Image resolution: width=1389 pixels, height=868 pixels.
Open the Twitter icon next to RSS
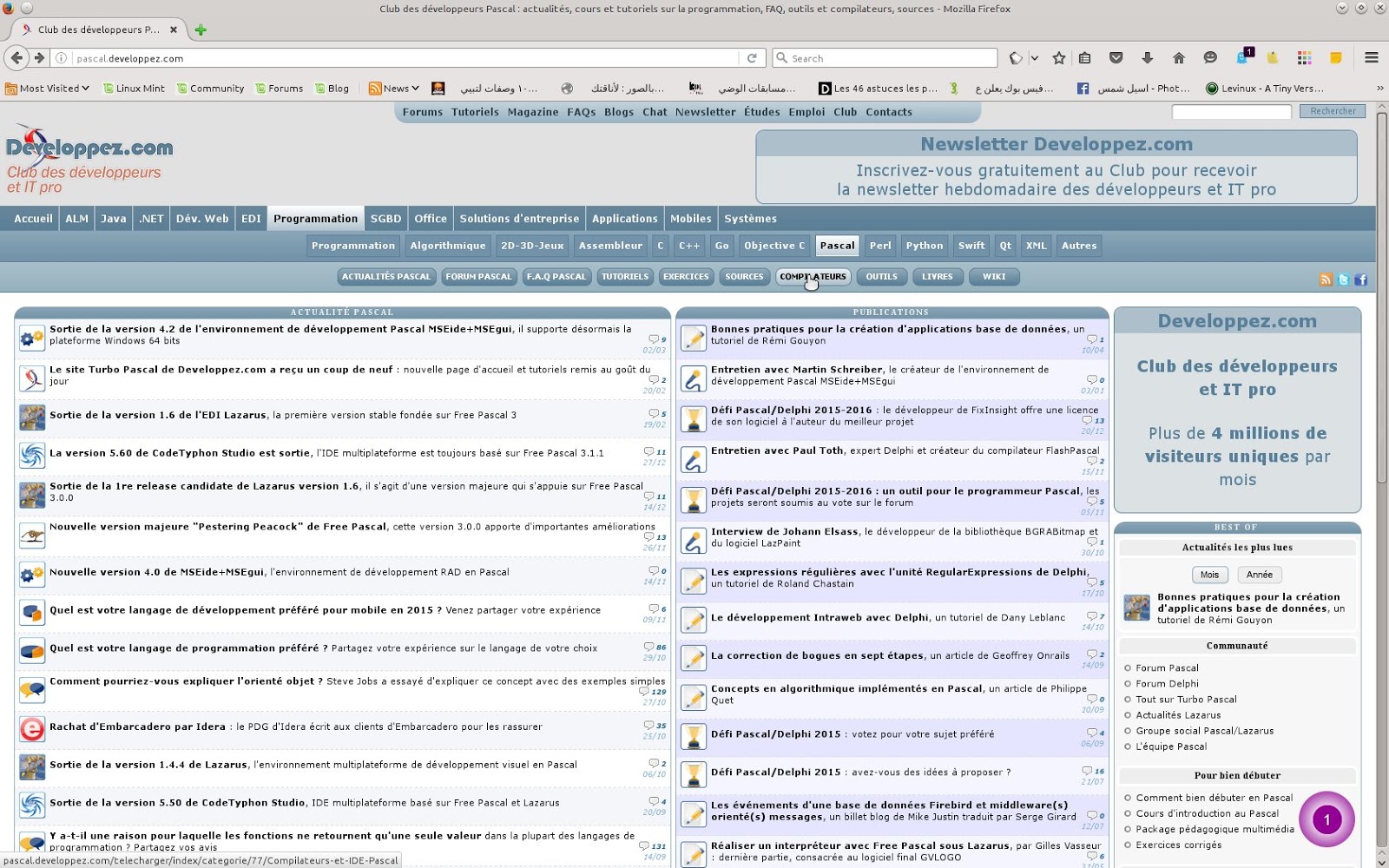1343,279
